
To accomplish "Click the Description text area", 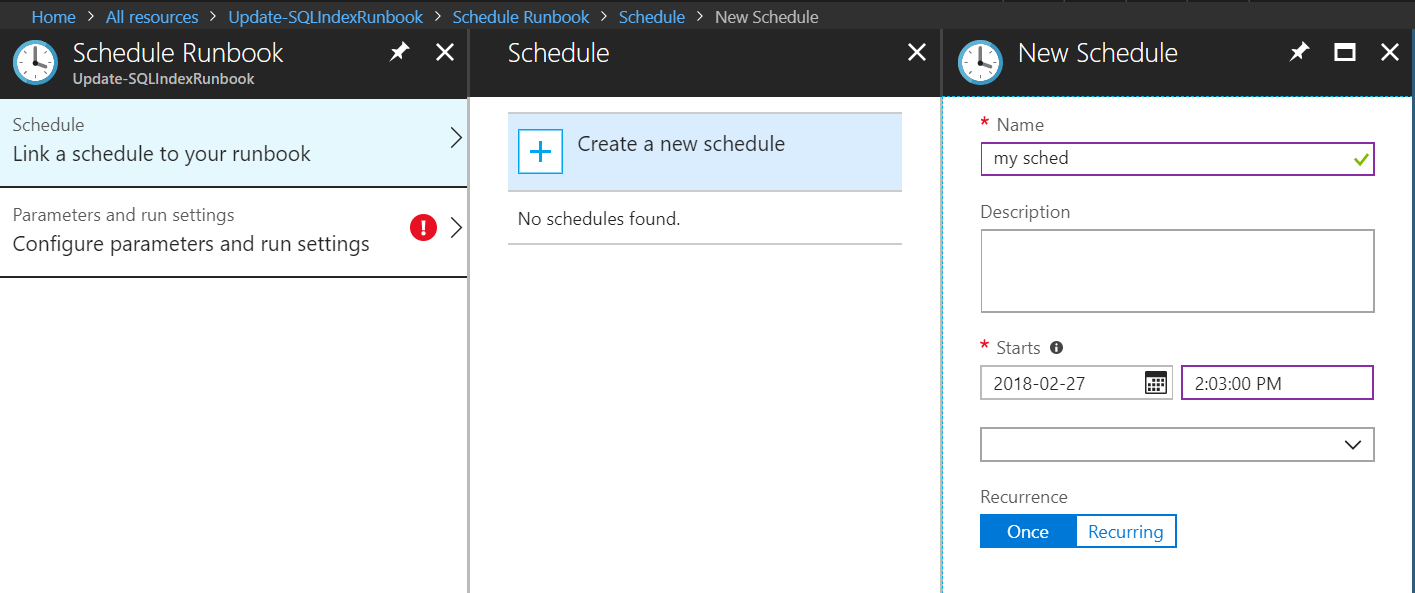I will (x=1177, y=271).
